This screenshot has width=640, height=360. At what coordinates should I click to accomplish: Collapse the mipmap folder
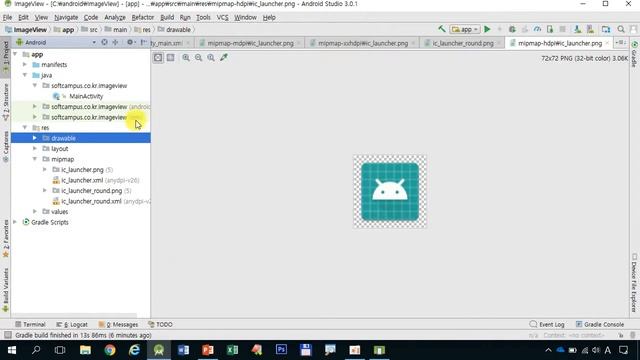coord(35,159)
